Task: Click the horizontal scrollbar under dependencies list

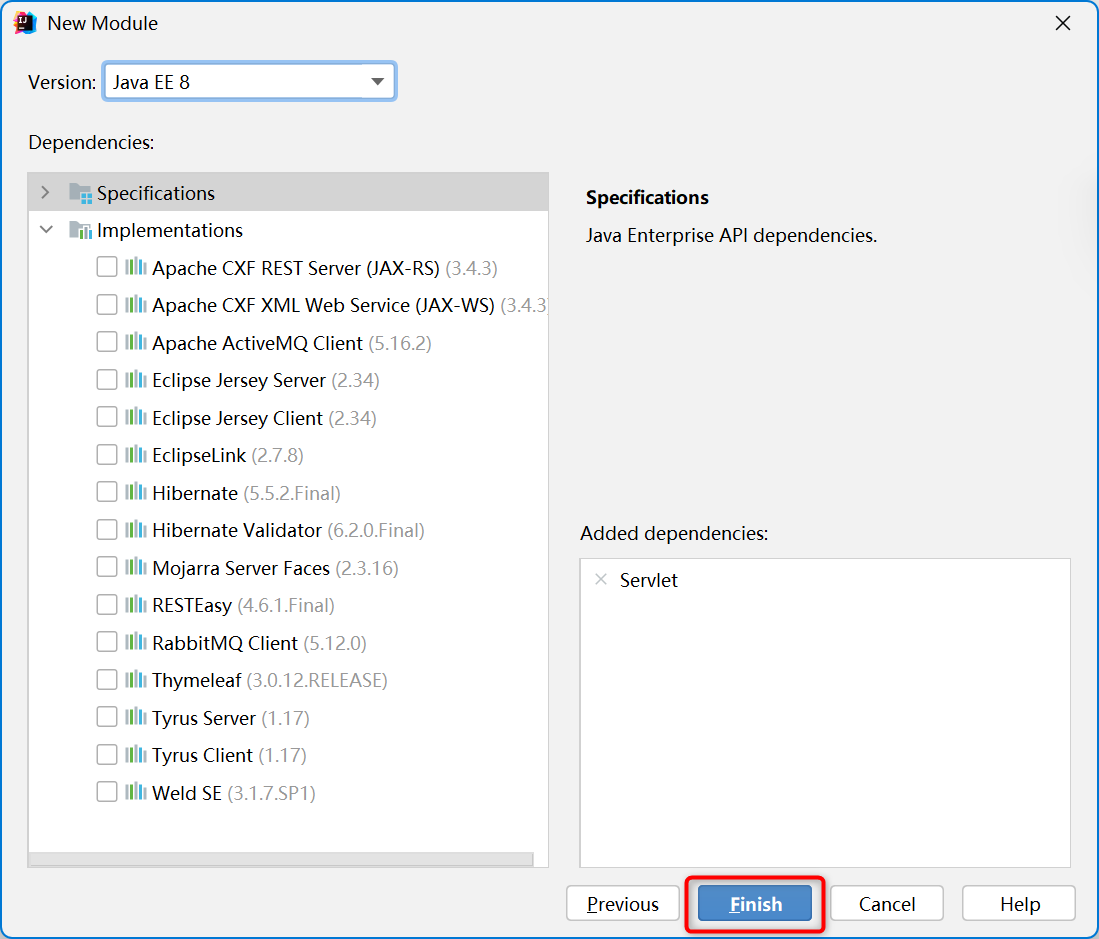Action: click(x=281, y=859)
